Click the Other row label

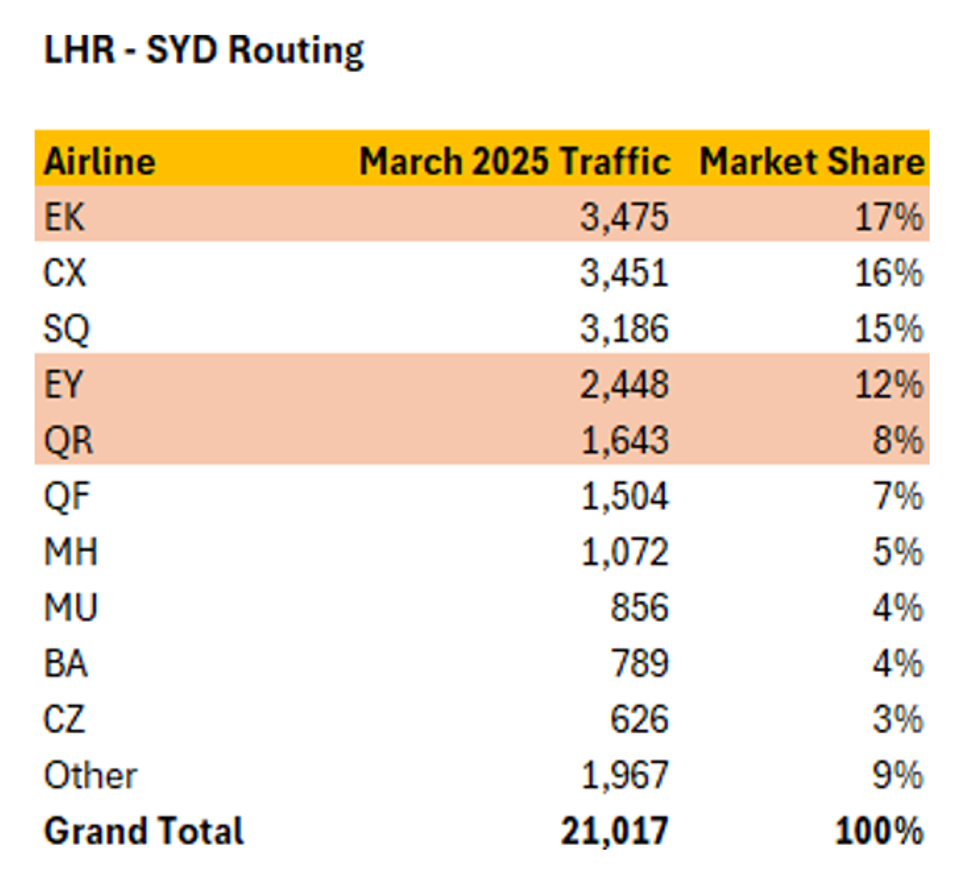click(90, 776)
